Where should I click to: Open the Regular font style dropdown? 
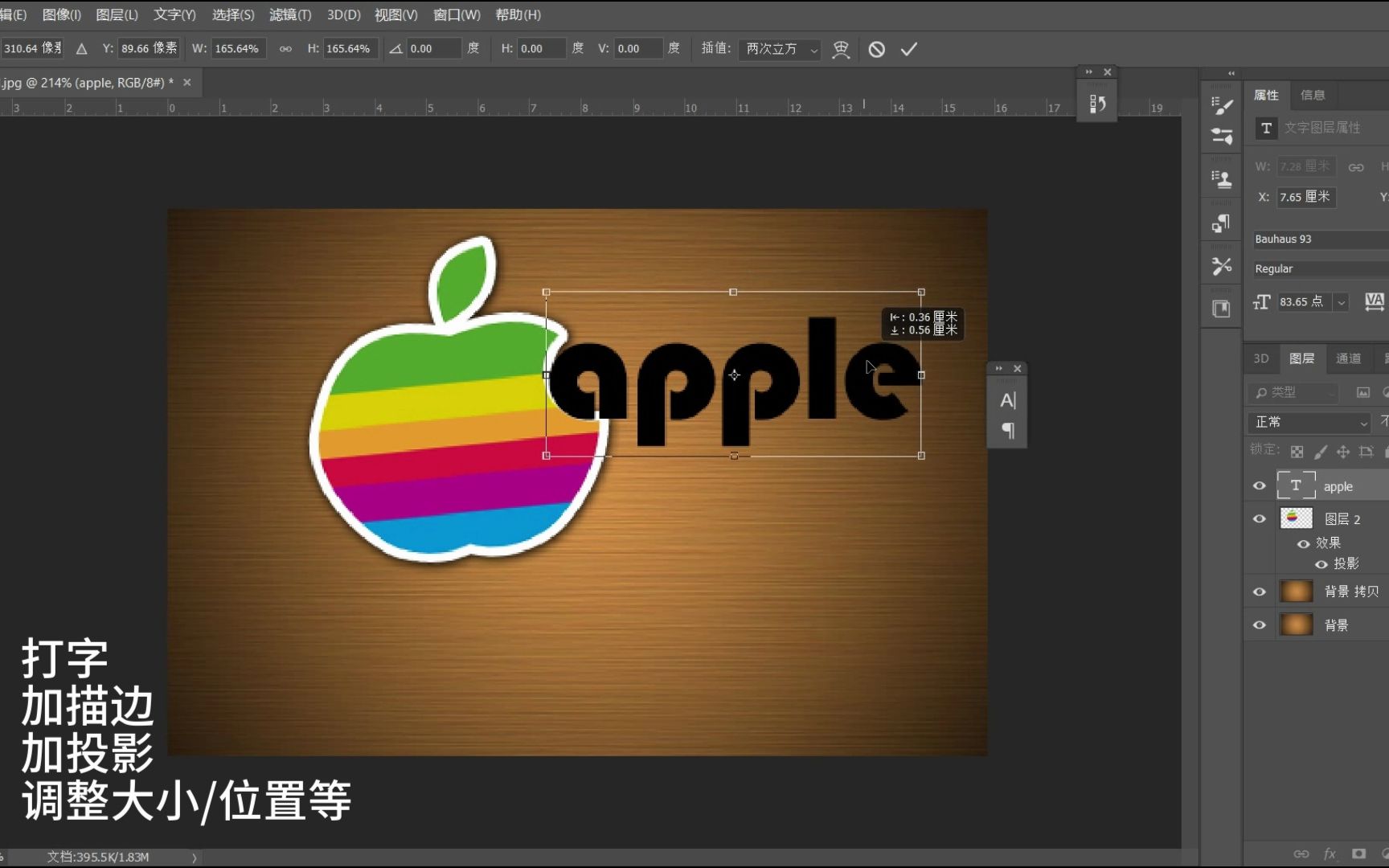click(x=1320, y=269)
